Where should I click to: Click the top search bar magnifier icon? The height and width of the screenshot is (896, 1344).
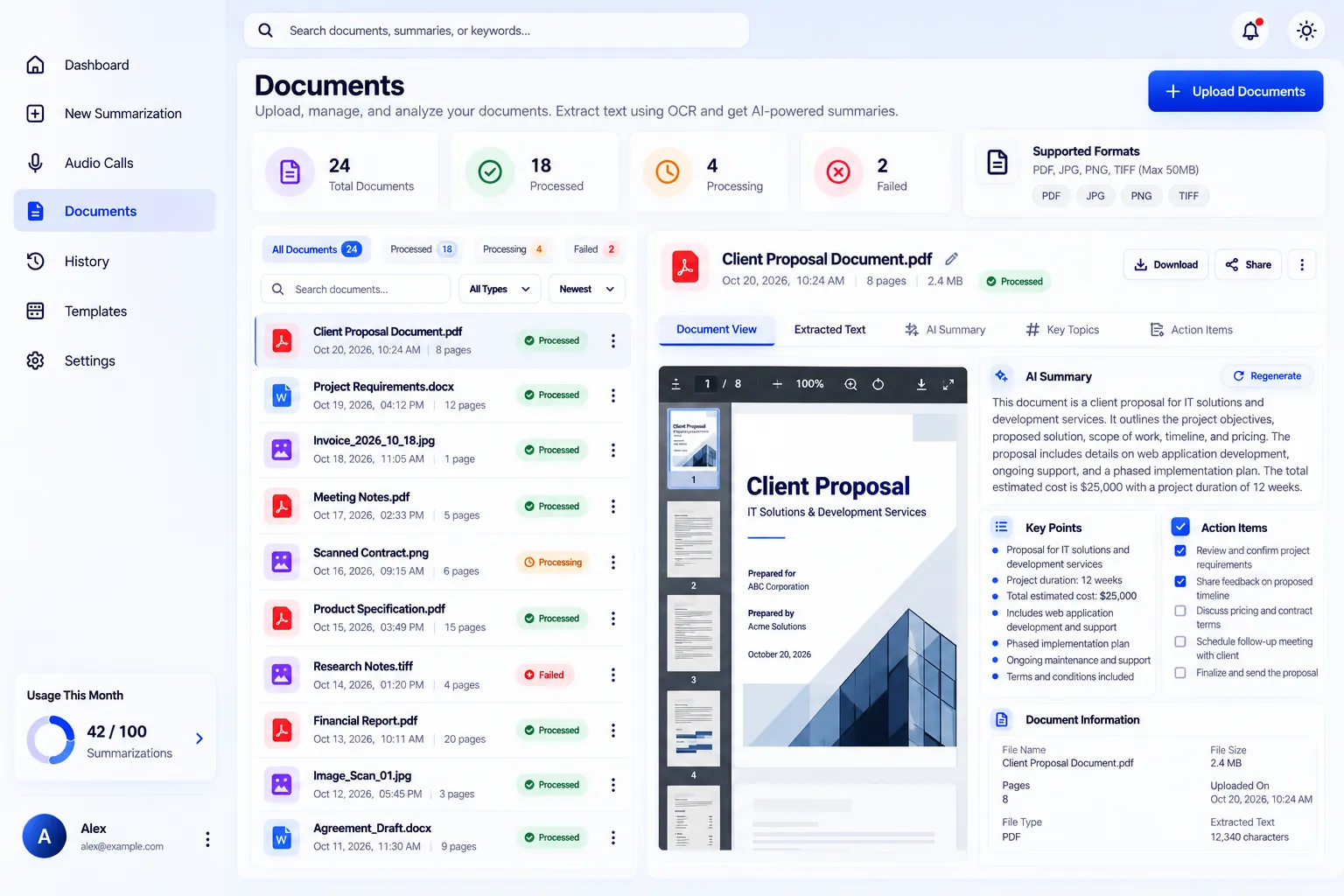point(265,31)
